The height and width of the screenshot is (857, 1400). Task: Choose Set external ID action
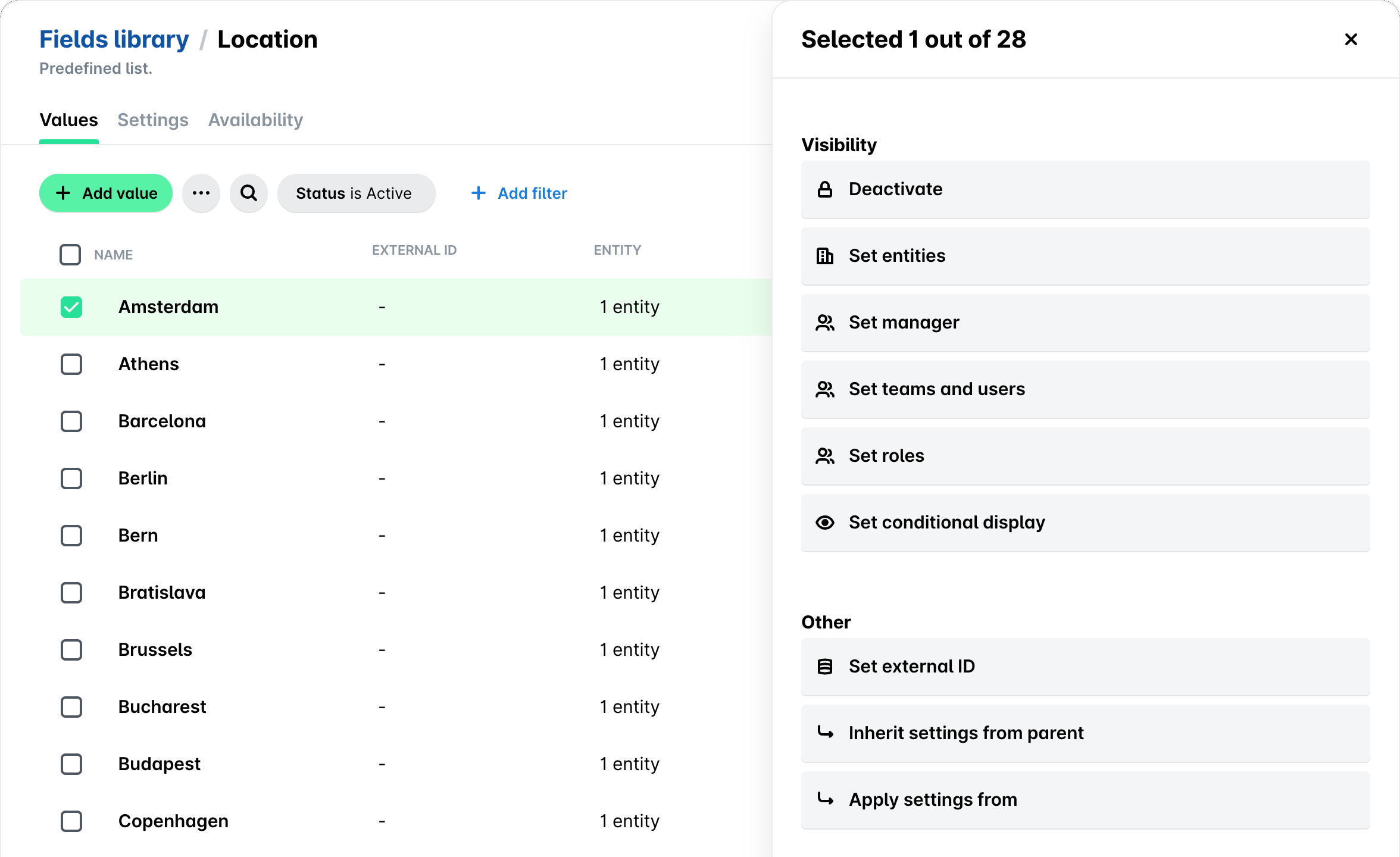point(1085,667)
